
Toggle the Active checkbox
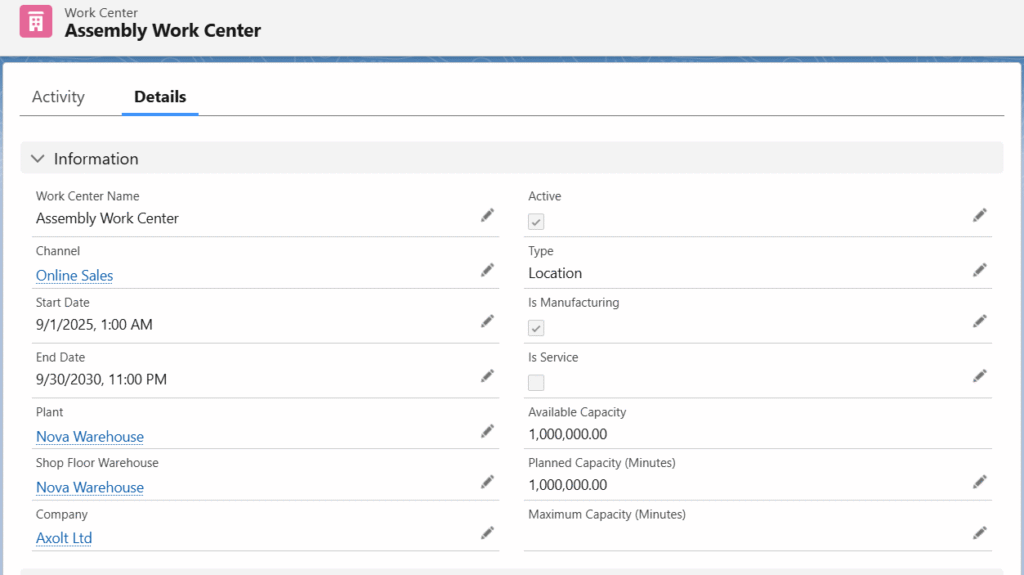pyautogui.click(x=536, y=222)
